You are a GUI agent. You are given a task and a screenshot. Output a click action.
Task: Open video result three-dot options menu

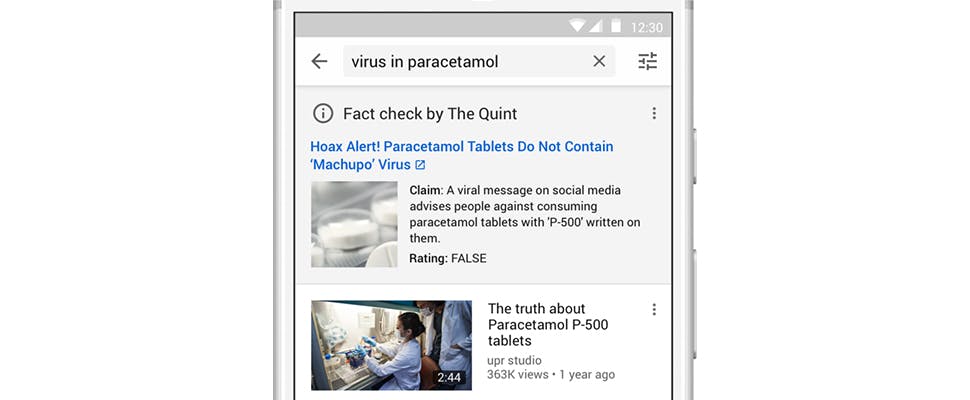point(654,309)
